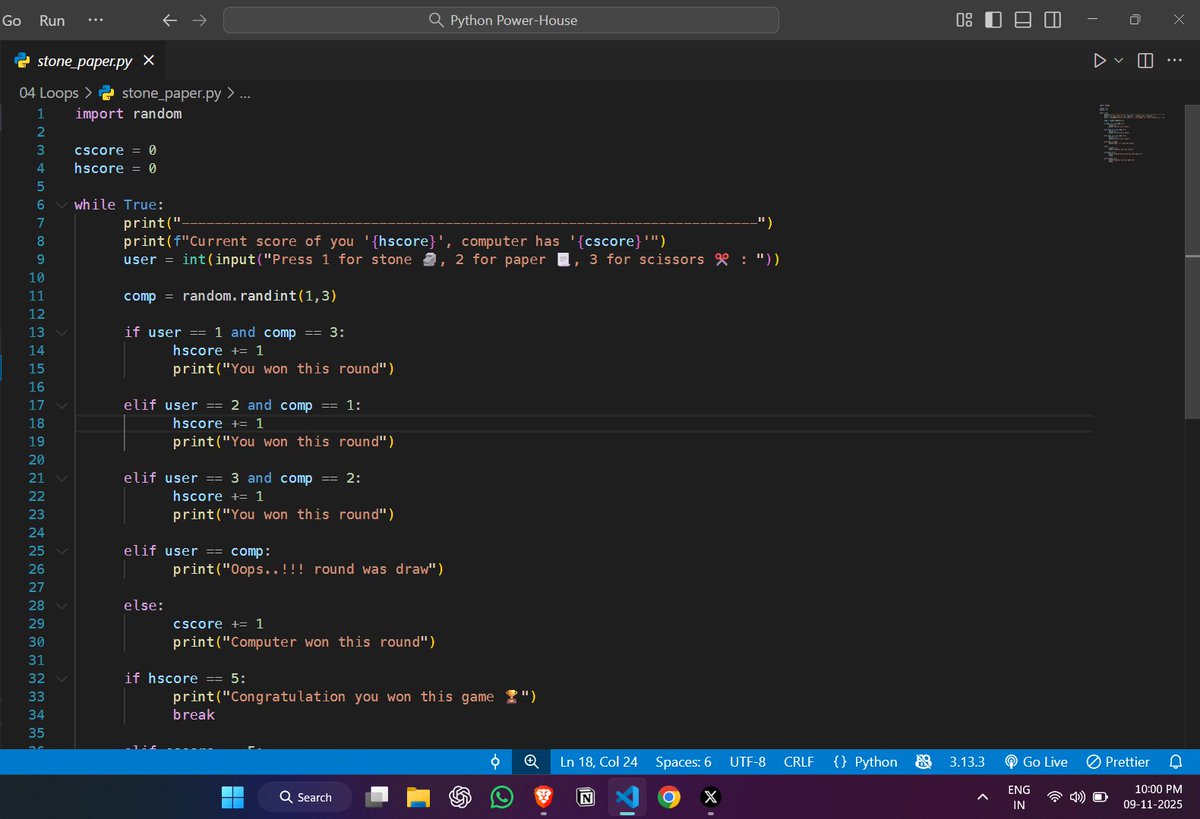Fold the 'if user == 1' block
The width and height of the screenshot is (1200, 819).
62,332
